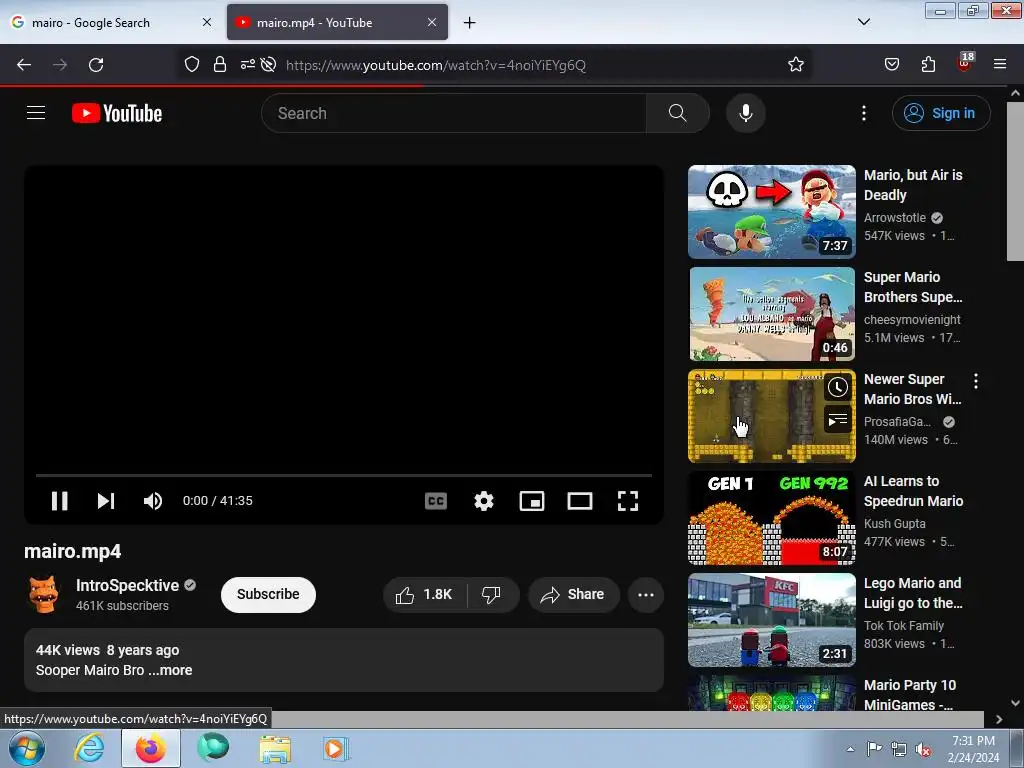
Task: Save page to Pocket
Action: pyautogui.click(x=891, y=65)
